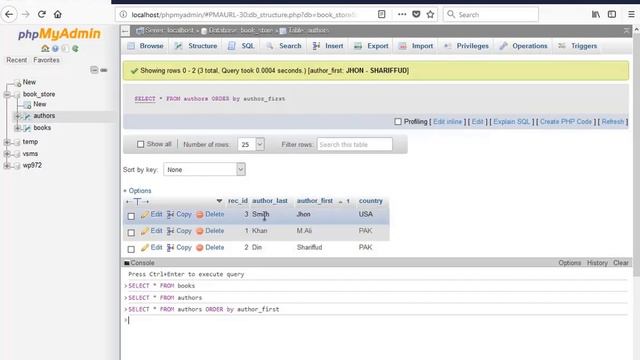
Task: Tick the Profiling checkbox
Action: pos(398,122)
